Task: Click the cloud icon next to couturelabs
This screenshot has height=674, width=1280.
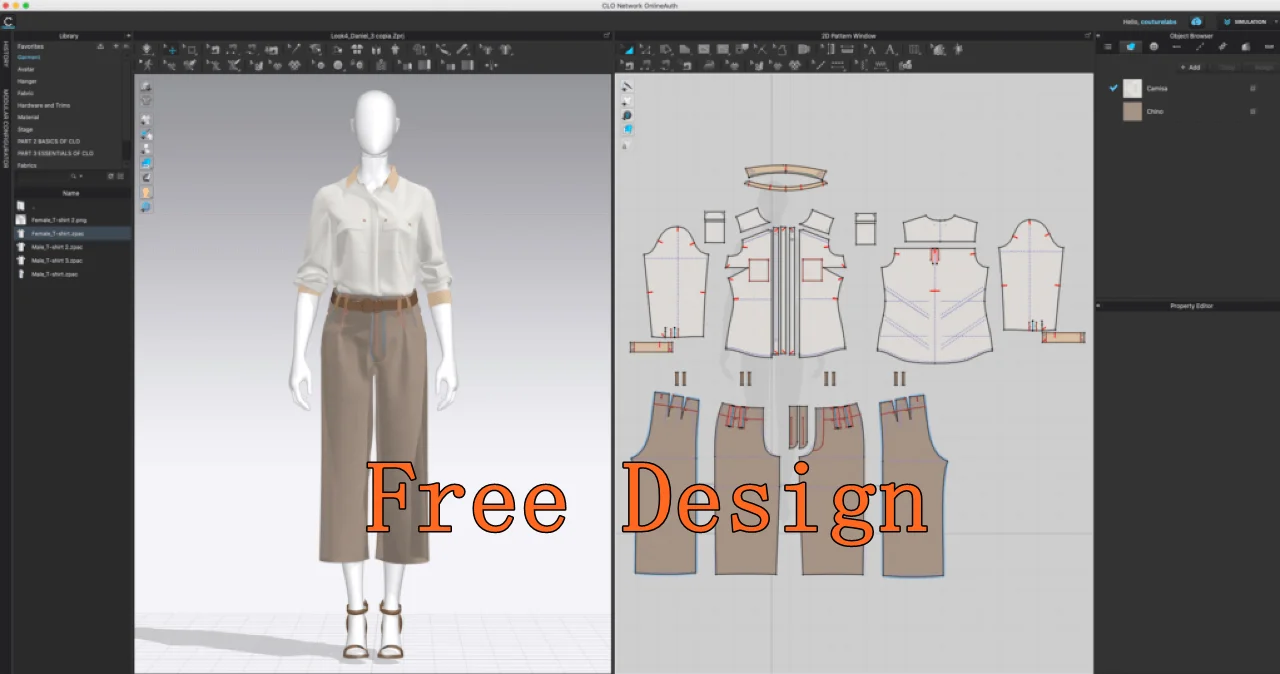Action: coord(1196,21)
